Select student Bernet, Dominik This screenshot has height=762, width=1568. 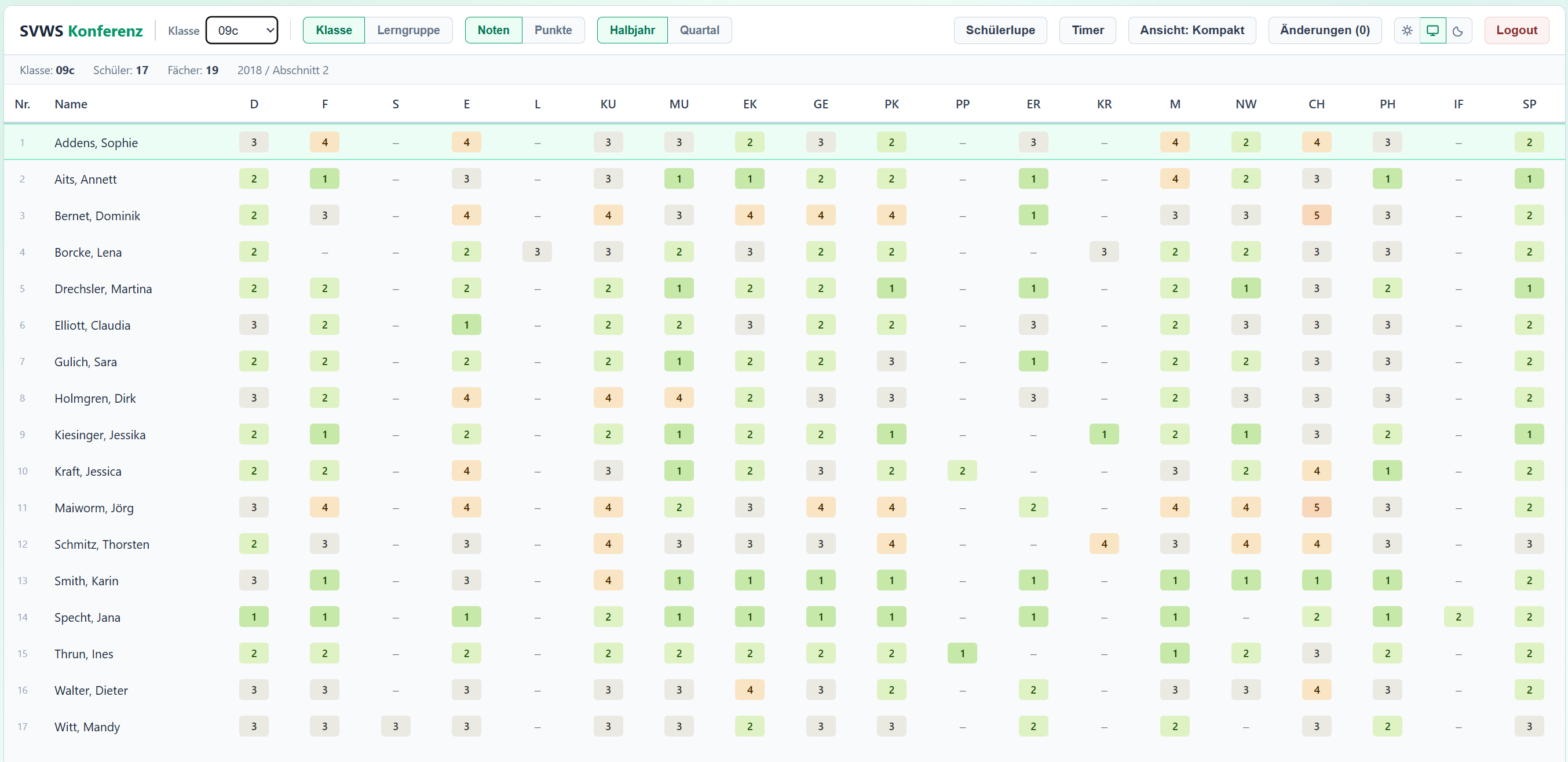click(x=97, y=216)
